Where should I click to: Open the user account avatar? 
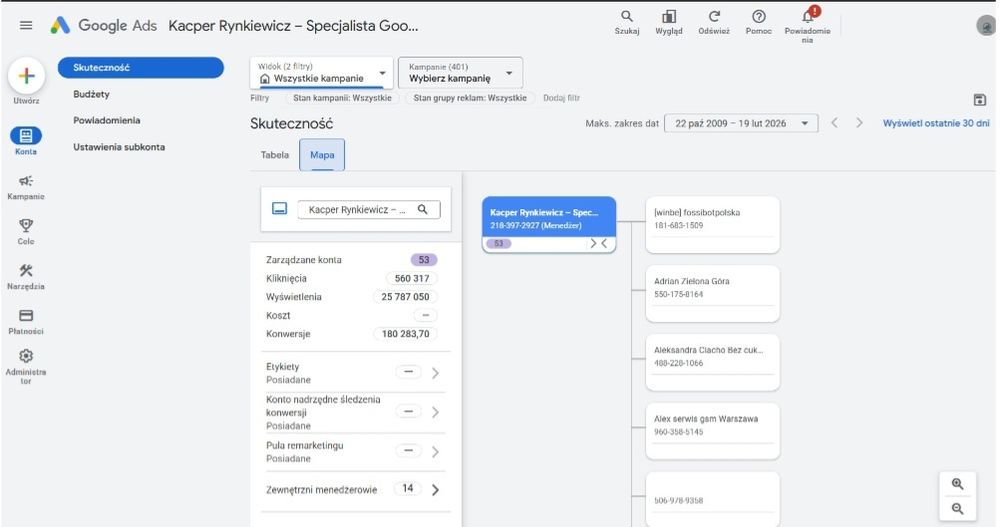coord(986,26)
